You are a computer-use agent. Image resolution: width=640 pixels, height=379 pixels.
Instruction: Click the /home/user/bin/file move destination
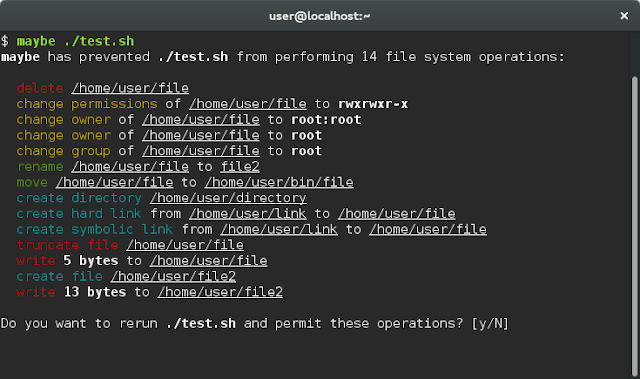tap(279, 182)
